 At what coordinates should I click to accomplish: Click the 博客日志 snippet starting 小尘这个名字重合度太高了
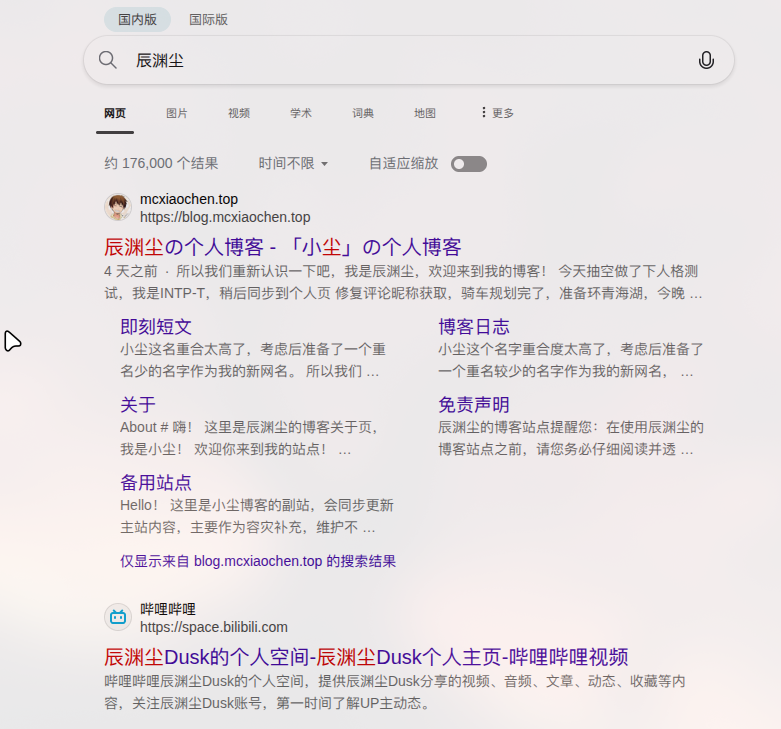(571, 360)
